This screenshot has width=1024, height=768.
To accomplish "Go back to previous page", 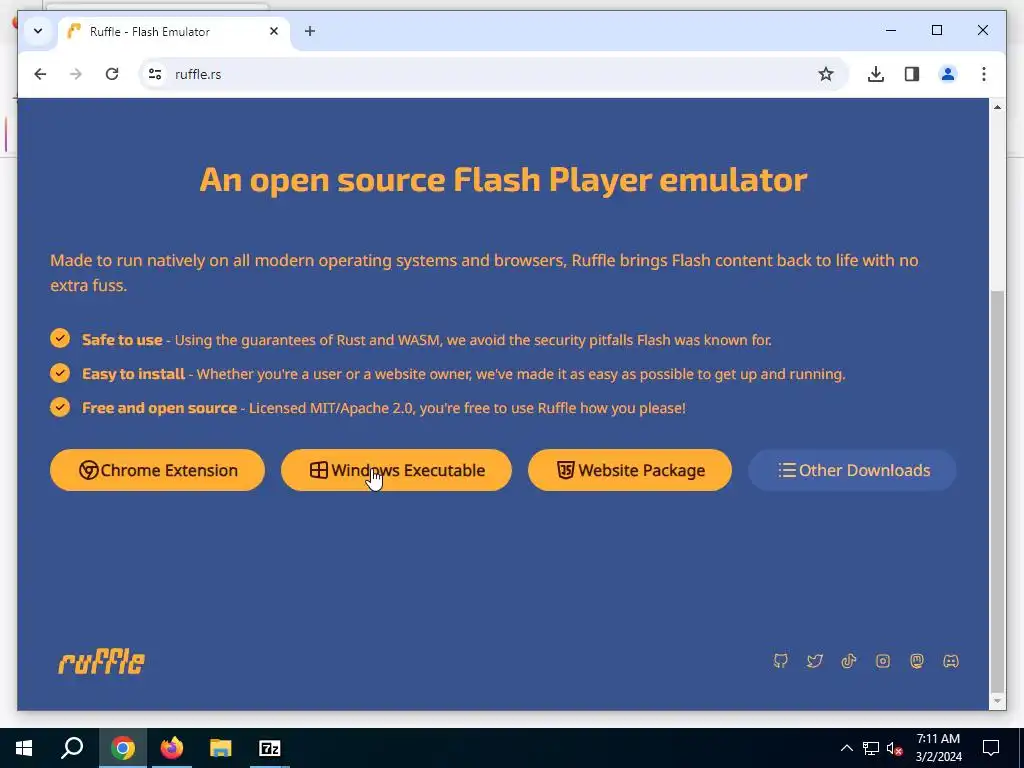I will click(40, 74).
